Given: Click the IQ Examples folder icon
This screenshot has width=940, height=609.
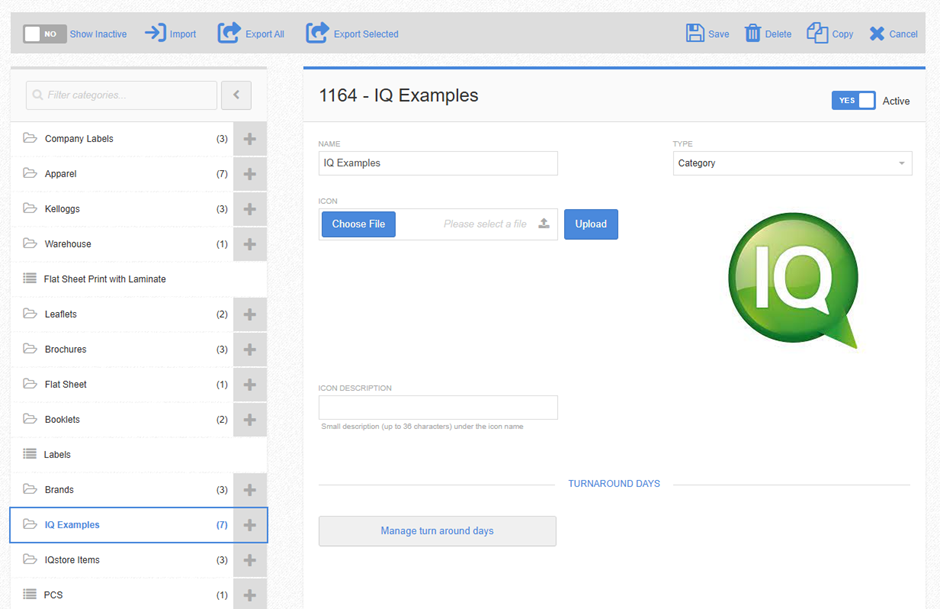Looking at the screenshot, I should pyautogui.click(x=30, y=524).
